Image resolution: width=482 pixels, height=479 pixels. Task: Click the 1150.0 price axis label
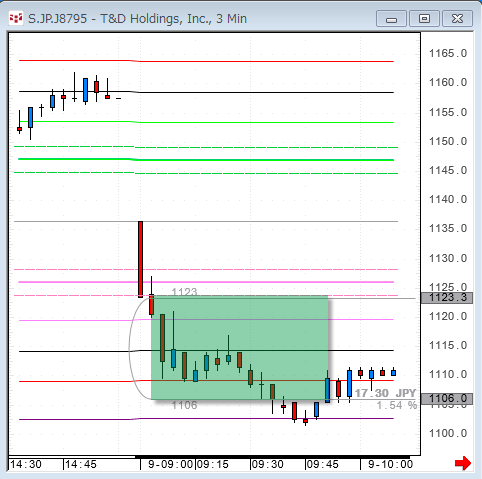click(448, 141)
